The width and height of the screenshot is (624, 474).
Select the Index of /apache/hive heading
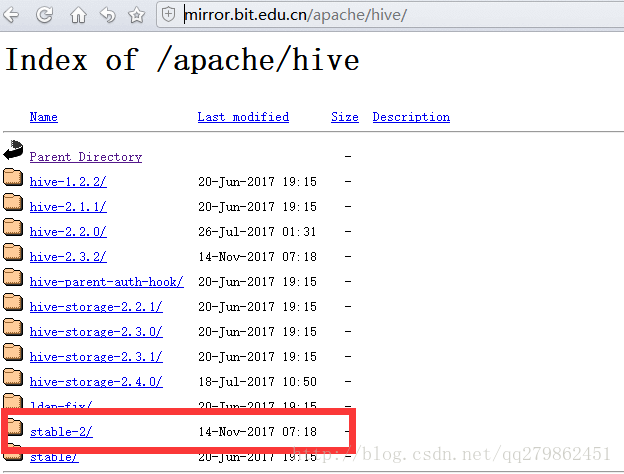pyautogui.click(x=182, y=60)
